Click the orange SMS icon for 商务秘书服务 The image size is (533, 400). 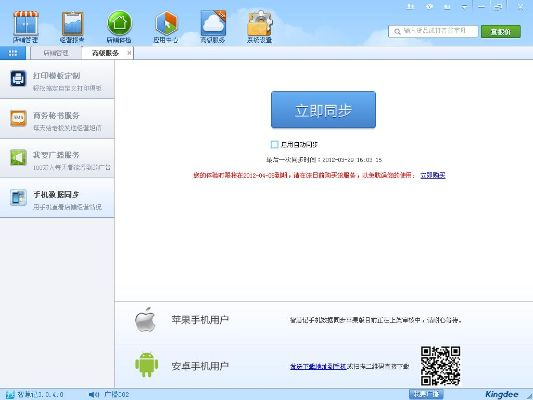[18, 118]
